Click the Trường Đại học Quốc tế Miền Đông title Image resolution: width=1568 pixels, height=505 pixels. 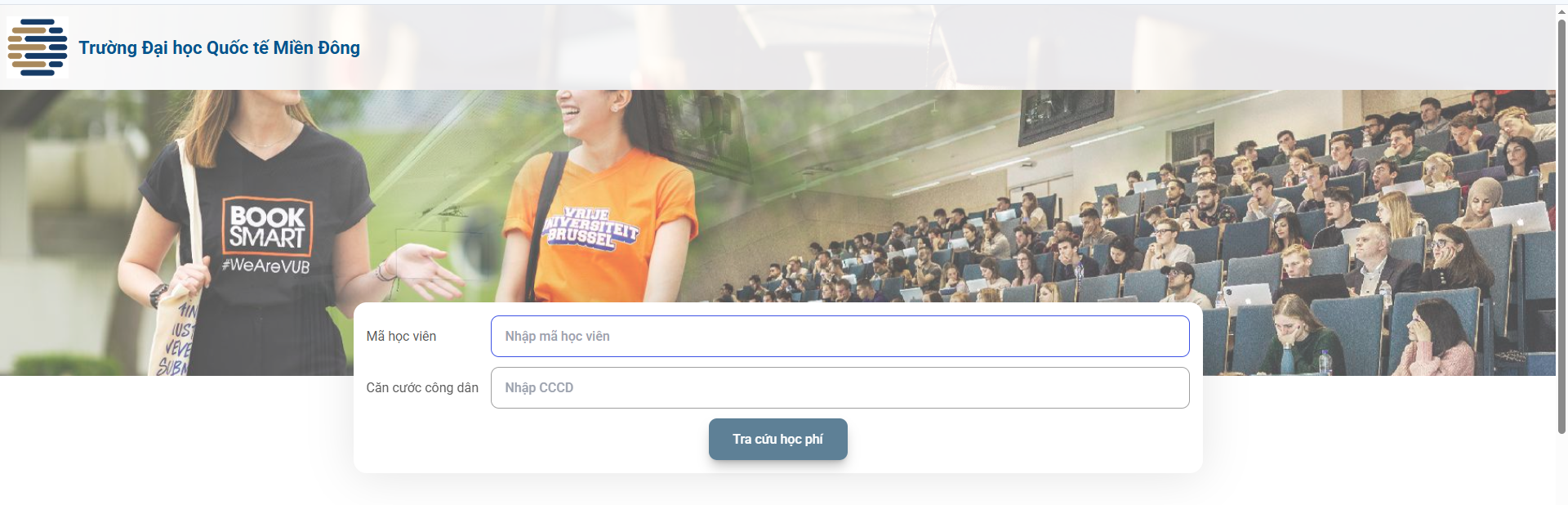click(x=219, y=47)
